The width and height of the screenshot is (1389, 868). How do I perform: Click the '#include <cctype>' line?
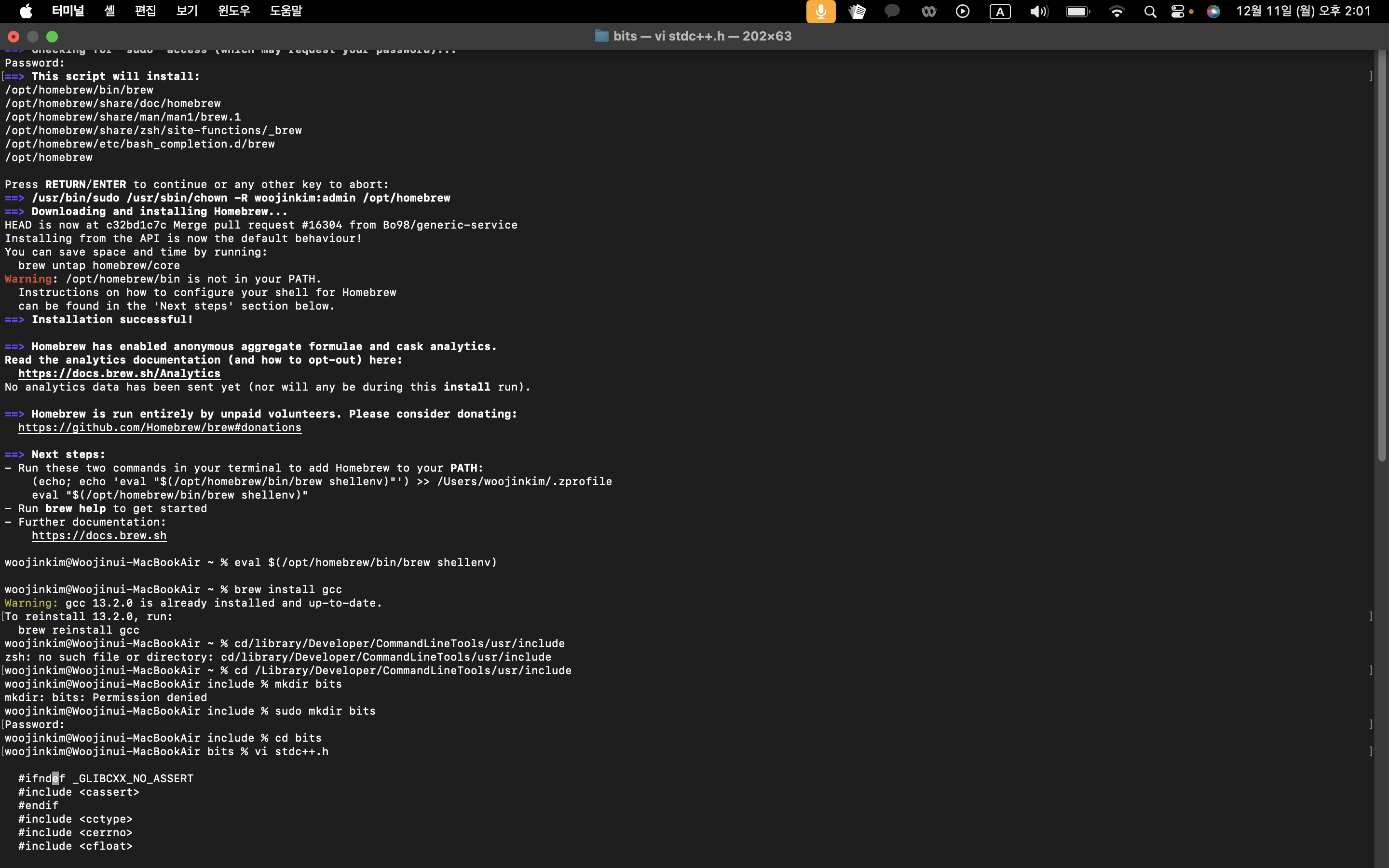tap(75, 819)
